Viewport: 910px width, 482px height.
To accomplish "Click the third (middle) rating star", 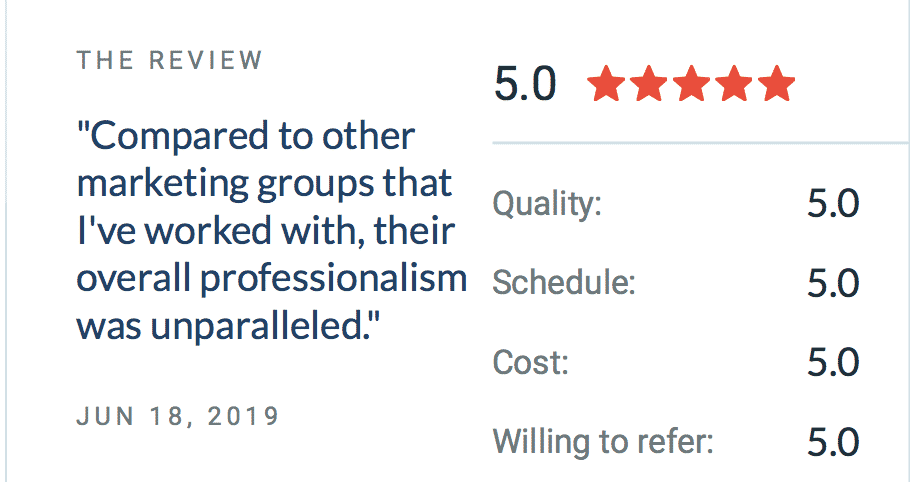I will [x=691, y=84].
